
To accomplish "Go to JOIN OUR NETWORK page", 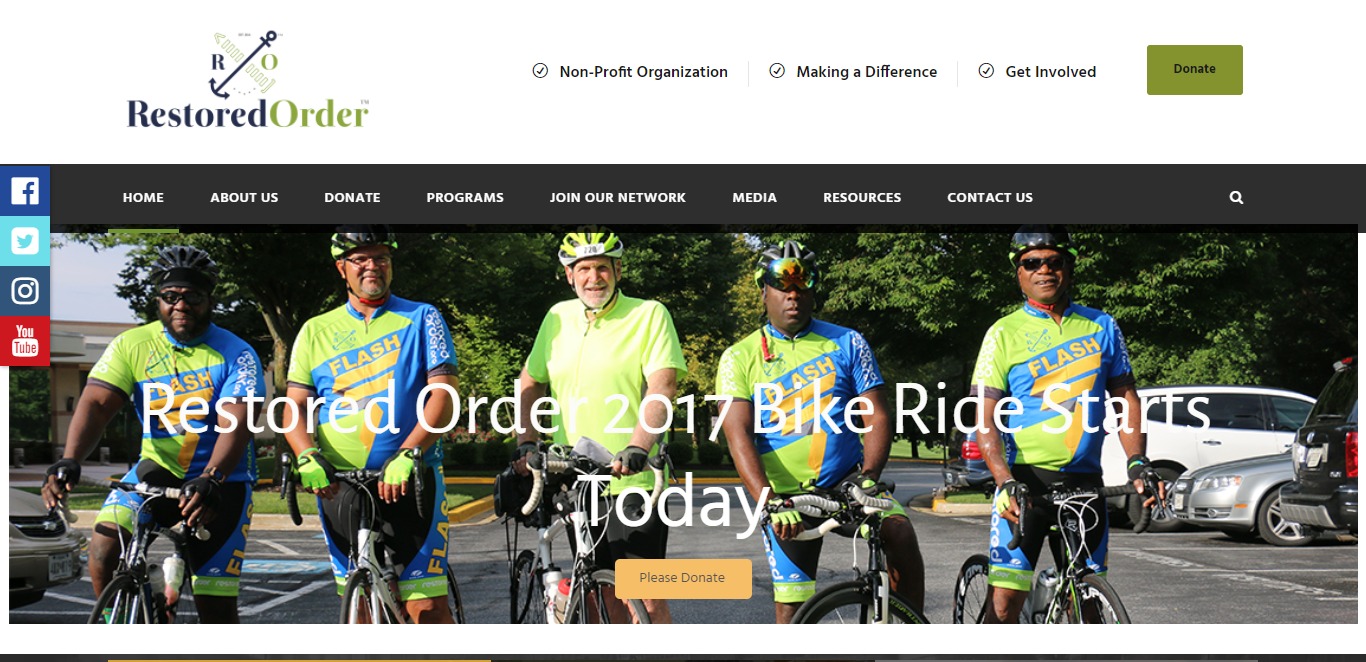I will (x=618, y=198).
